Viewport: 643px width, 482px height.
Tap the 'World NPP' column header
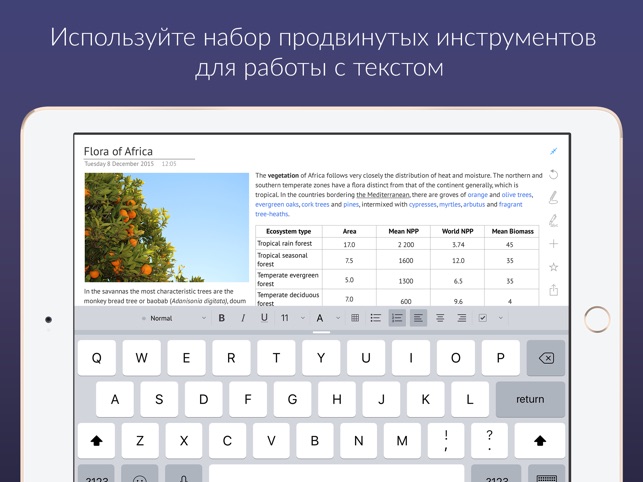pos(458,231)
